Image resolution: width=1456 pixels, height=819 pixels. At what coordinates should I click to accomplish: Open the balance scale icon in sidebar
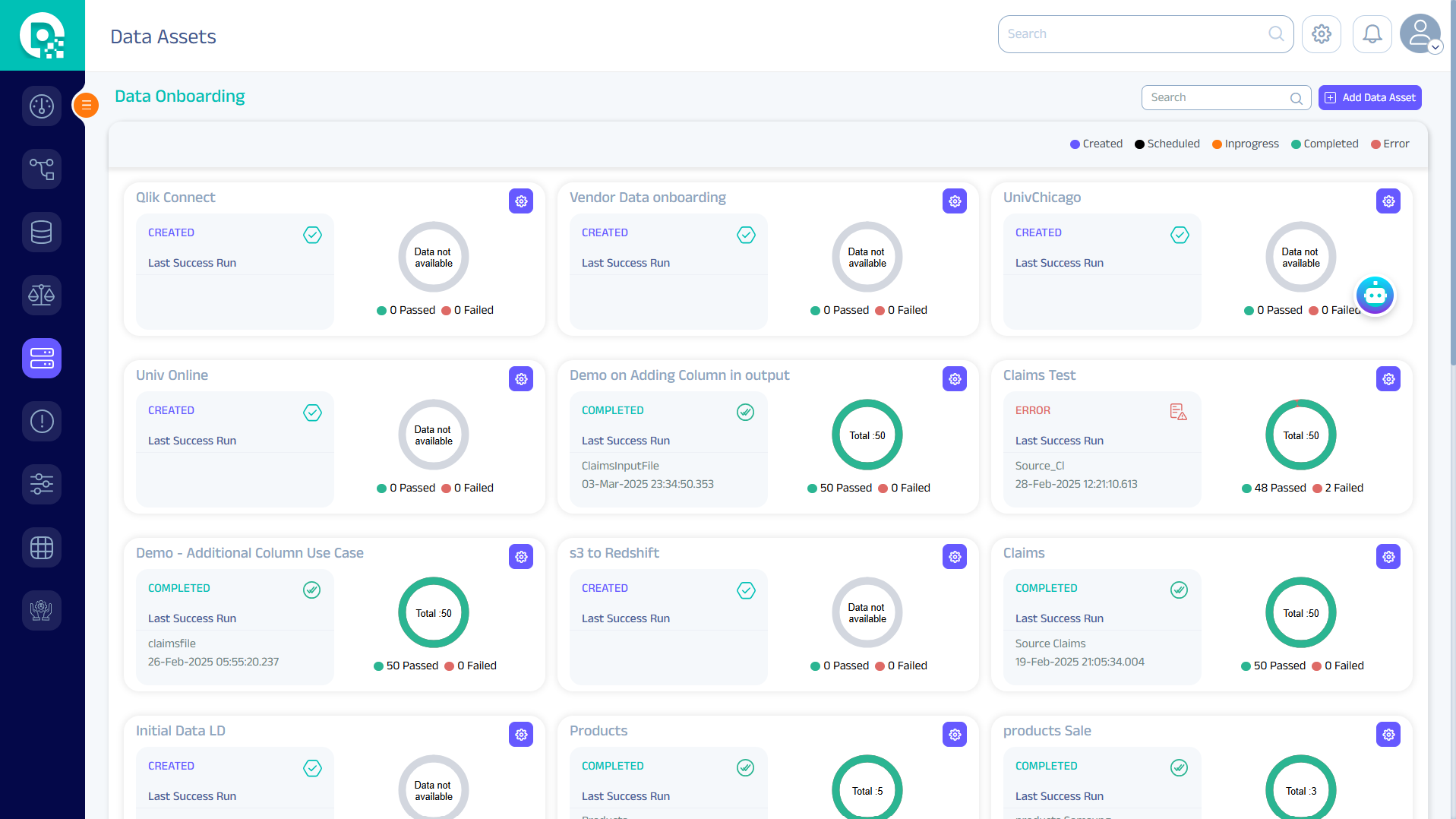tap(42, 295)
